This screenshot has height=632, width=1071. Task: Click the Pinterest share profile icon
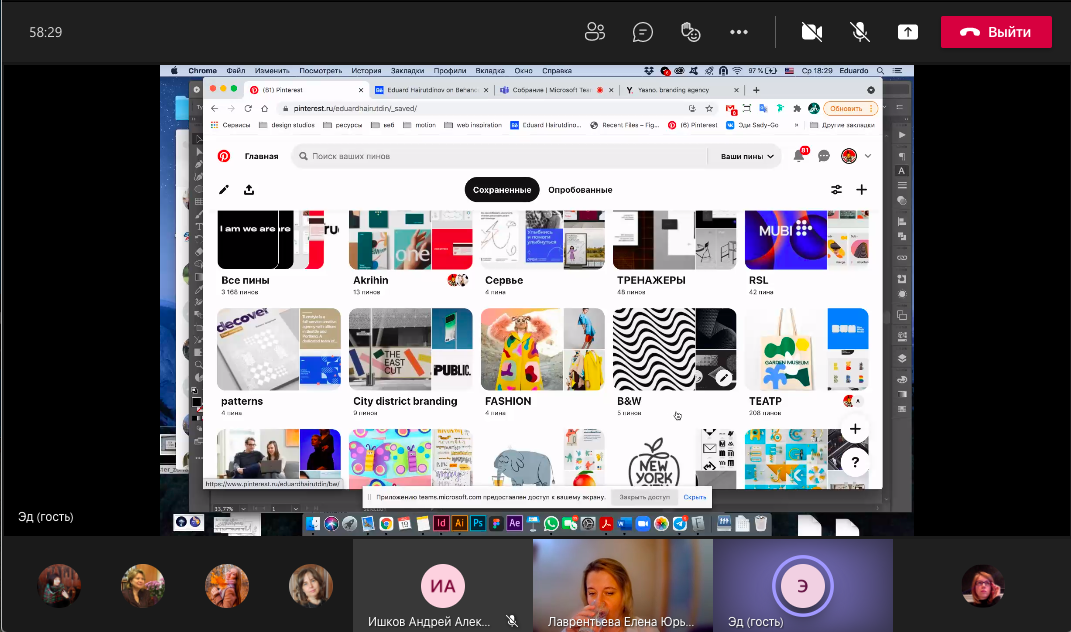(x=248, y=190)
